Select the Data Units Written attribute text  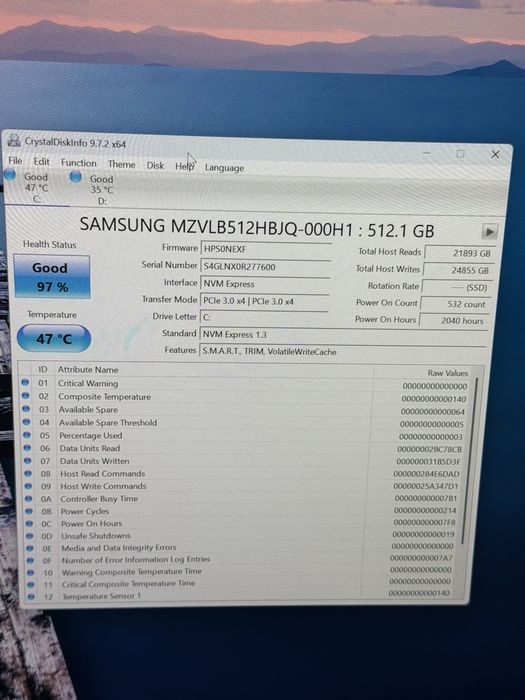click(95, 461)
